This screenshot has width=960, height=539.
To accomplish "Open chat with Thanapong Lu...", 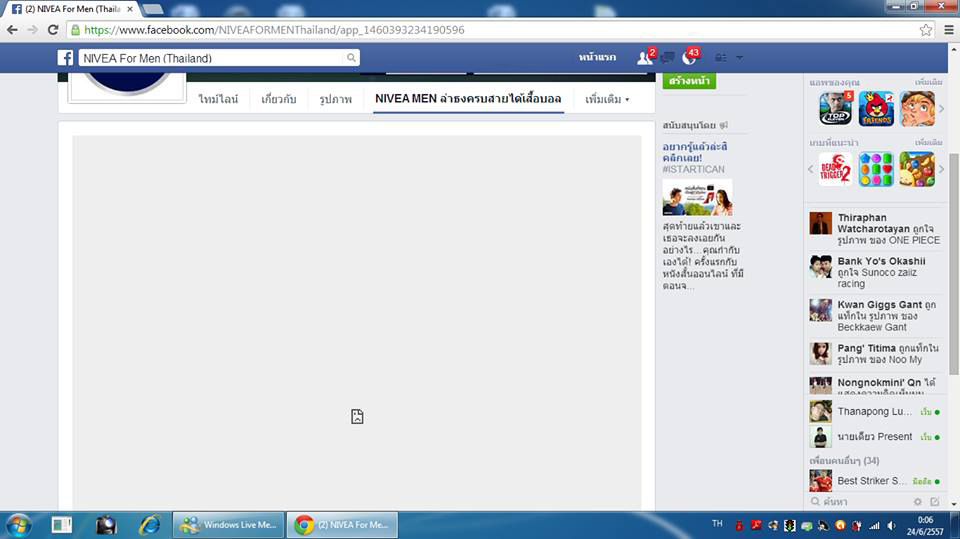I will tap(876, 412).
